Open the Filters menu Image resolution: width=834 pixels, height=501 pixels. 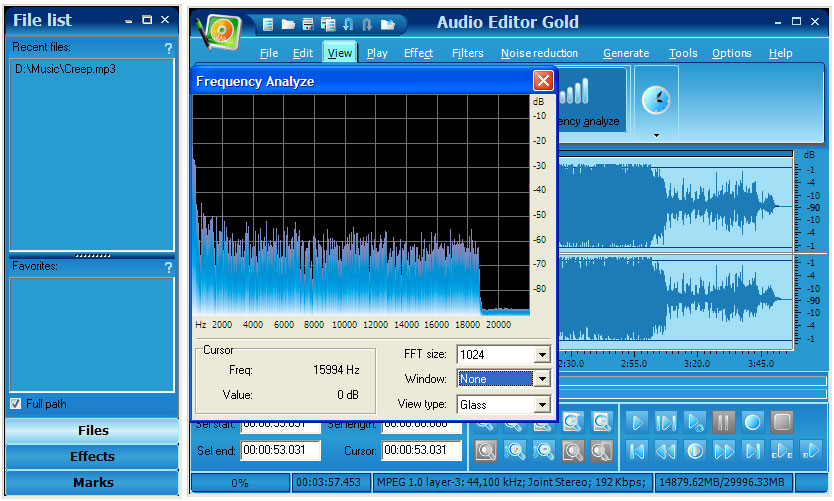click(468, 53)
